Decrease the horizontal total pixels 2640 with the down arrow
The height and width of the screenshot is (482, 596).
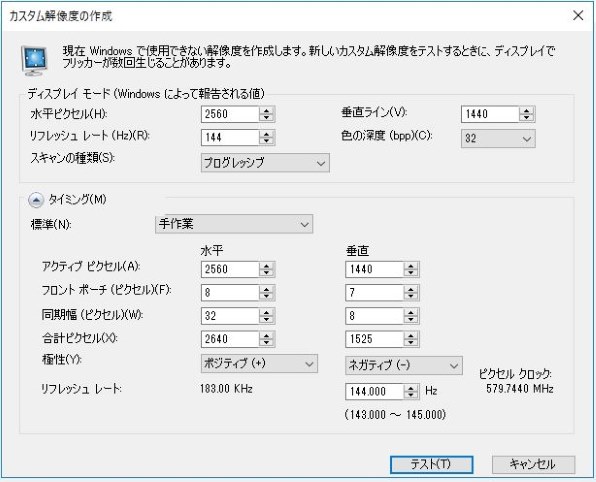[266, 343]
